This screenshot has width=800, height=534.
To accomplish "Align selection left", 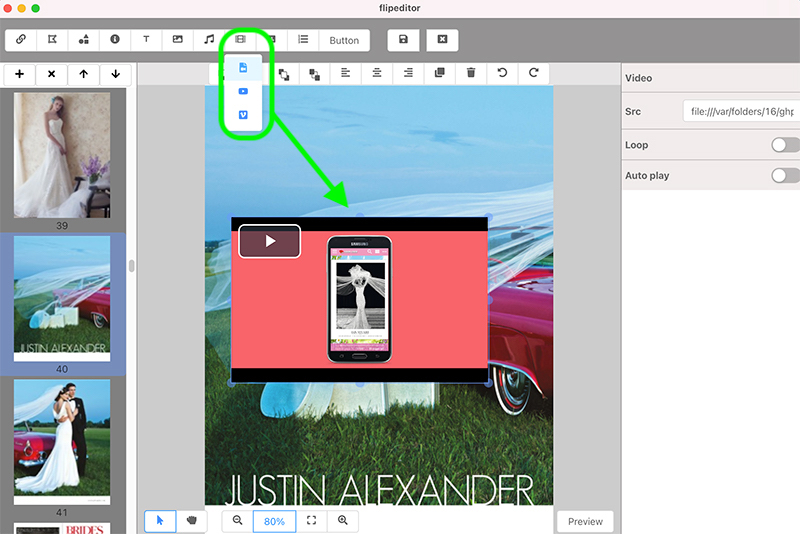I will (345, 73).
